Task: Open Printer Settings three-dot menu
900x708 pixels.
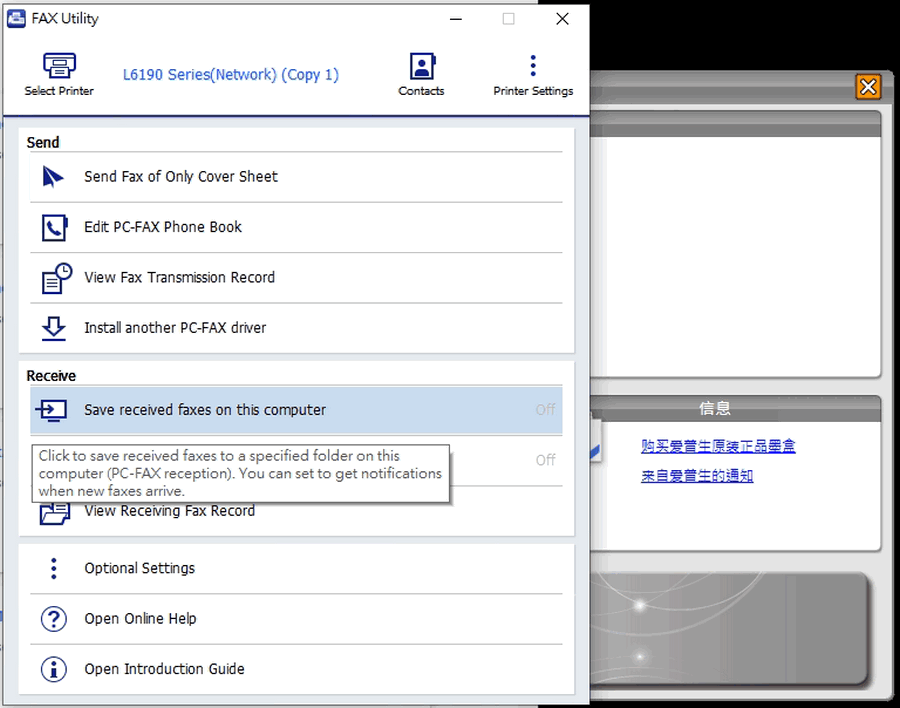Action: [532, 67]
